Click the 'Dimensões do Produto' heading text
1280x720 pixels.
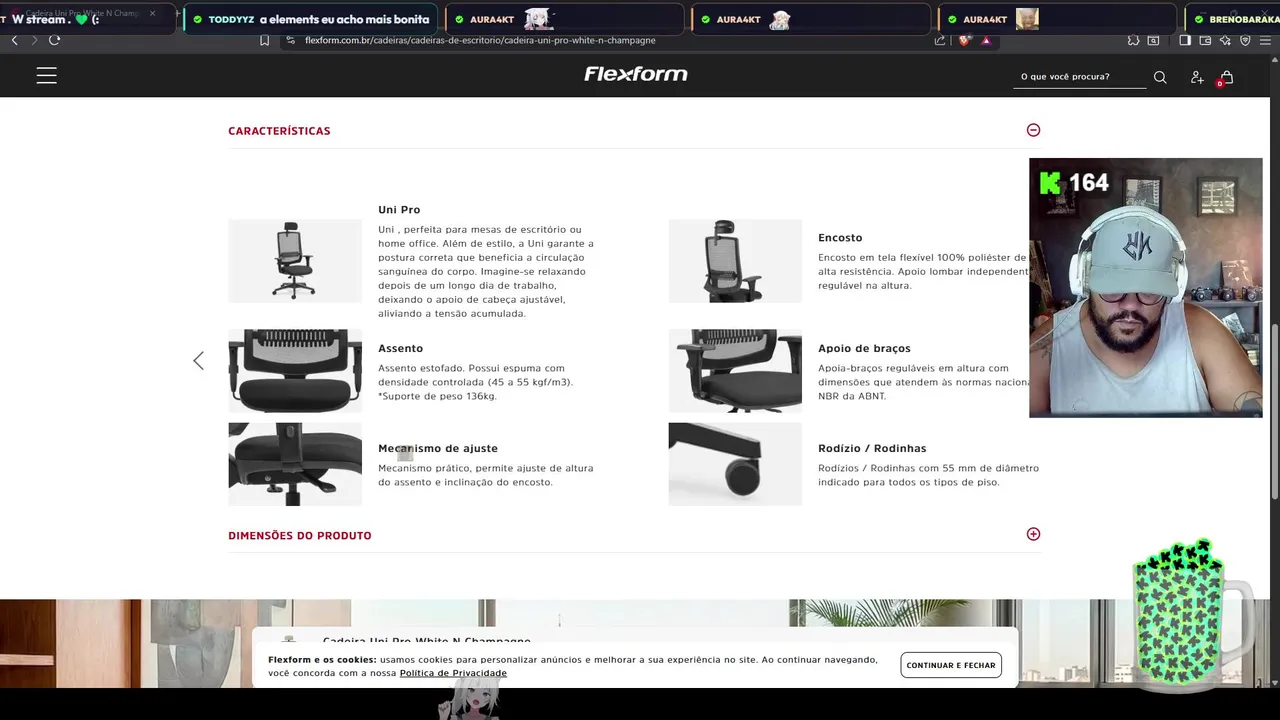300,536
